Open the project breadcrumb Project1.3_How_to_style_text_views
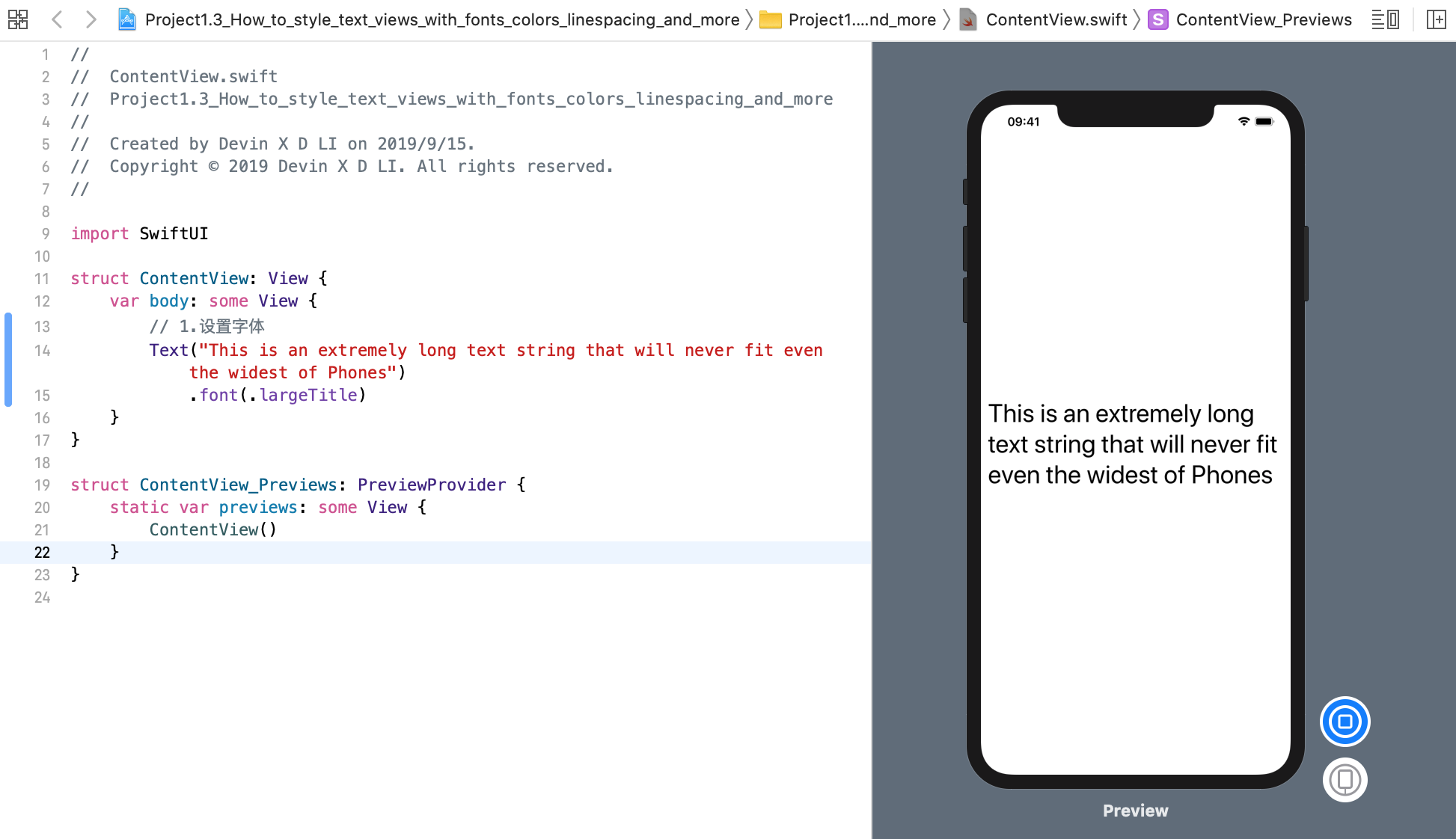The height and width of the screenshot is (839, 1456). [x=442, y=19]
